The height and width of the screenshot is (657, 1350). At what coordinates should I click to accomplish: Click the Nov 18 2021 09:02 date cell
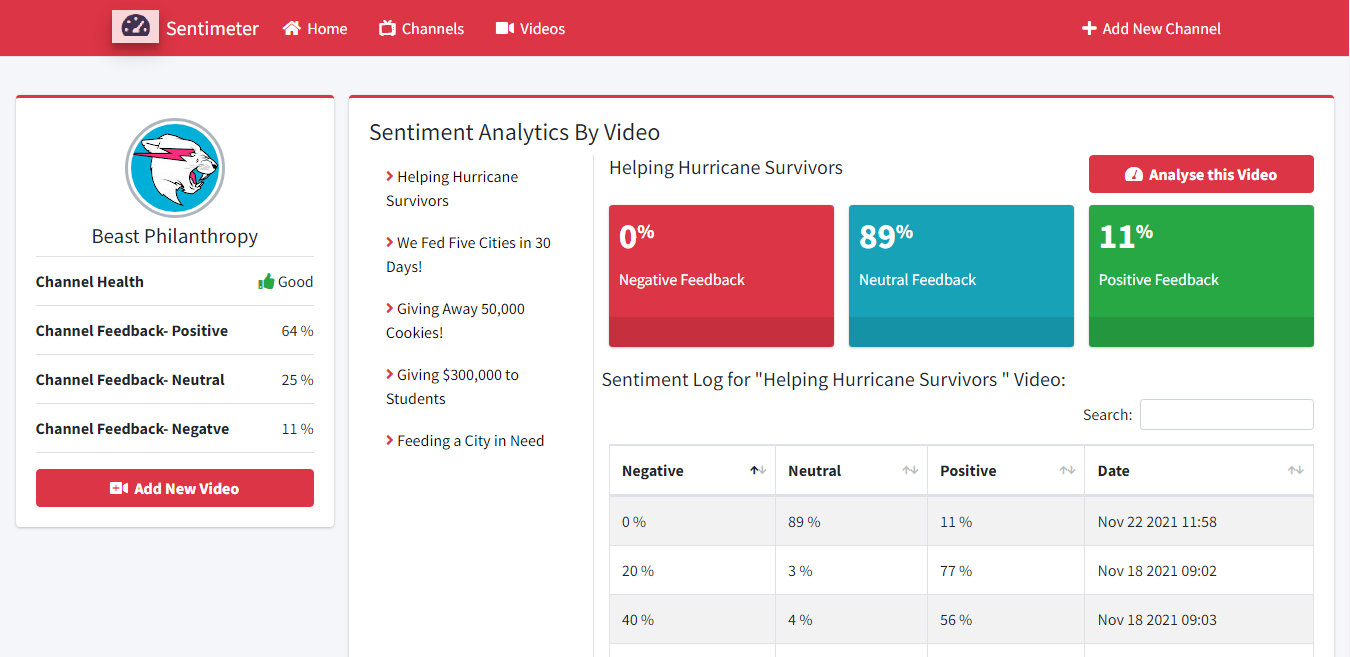1199,571
